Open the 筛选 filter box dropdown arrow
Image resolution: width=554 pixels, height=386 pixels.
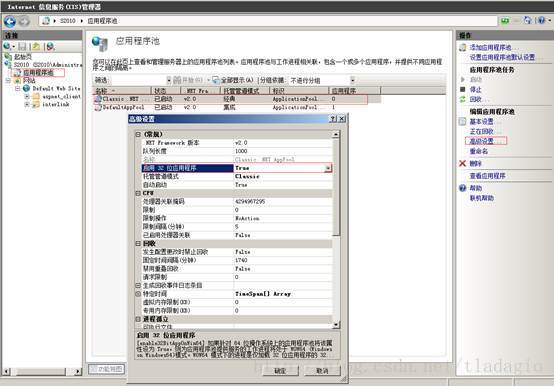point(169,81)
